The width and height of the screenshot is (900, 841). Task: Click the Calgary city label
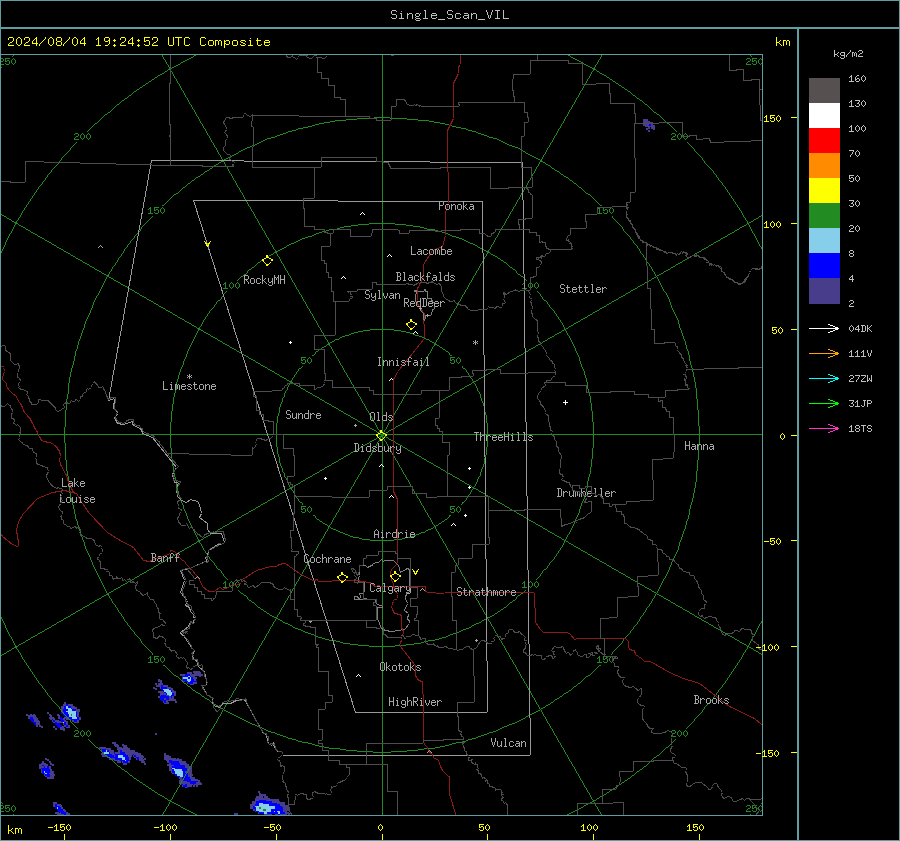tap(390, 588)
